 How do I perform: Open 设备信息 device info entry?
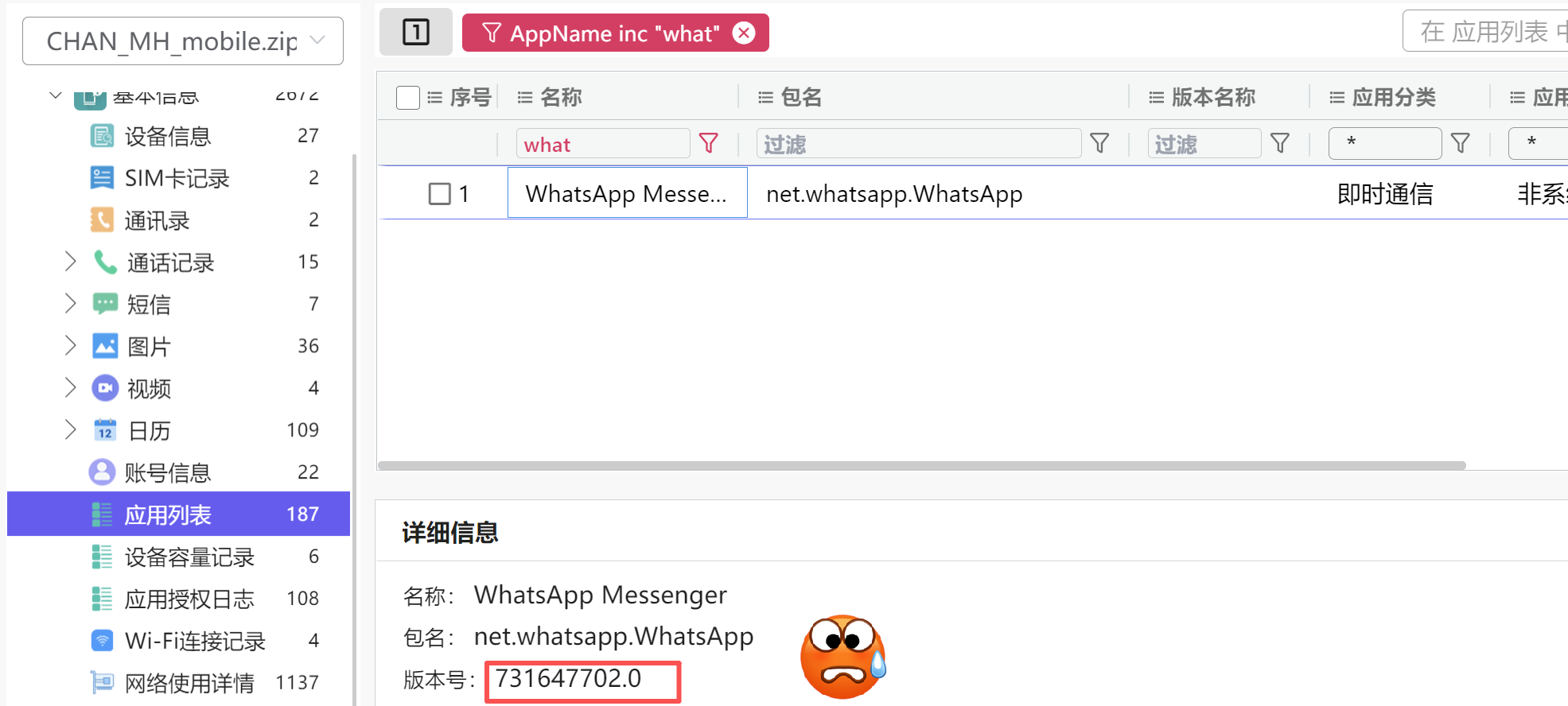click(x=167, y=136)
